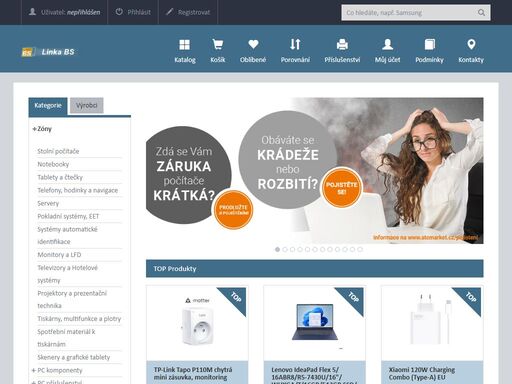The height and width of the screenshot is (384, 512).
Task: Expand the PC komponenty category
Action: (x=57, y=370)
